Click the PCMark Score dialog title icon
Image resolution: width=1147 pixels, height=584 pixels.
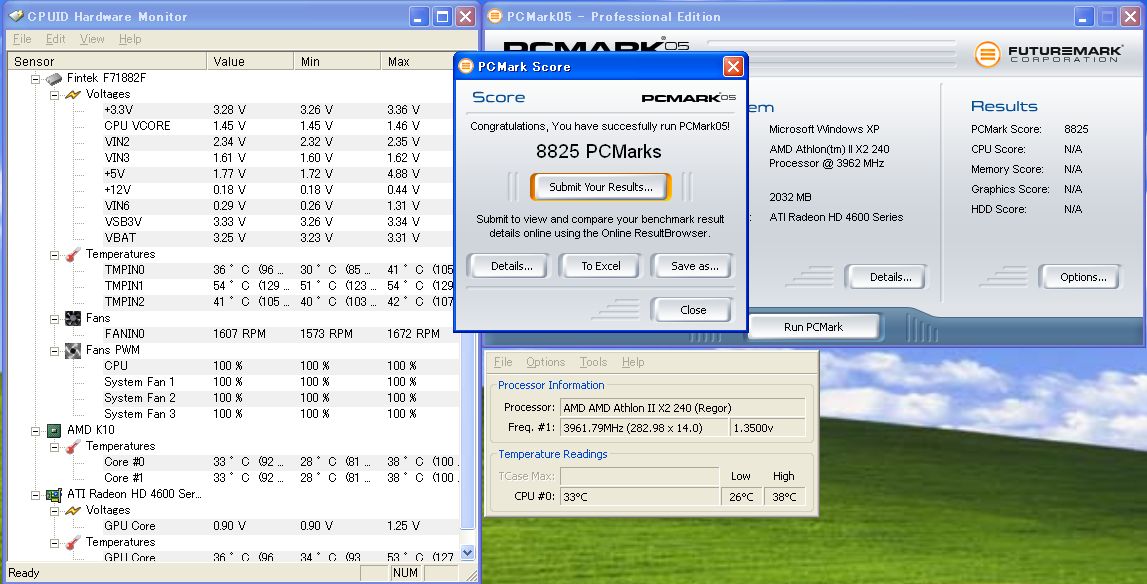tap(465, 67)
